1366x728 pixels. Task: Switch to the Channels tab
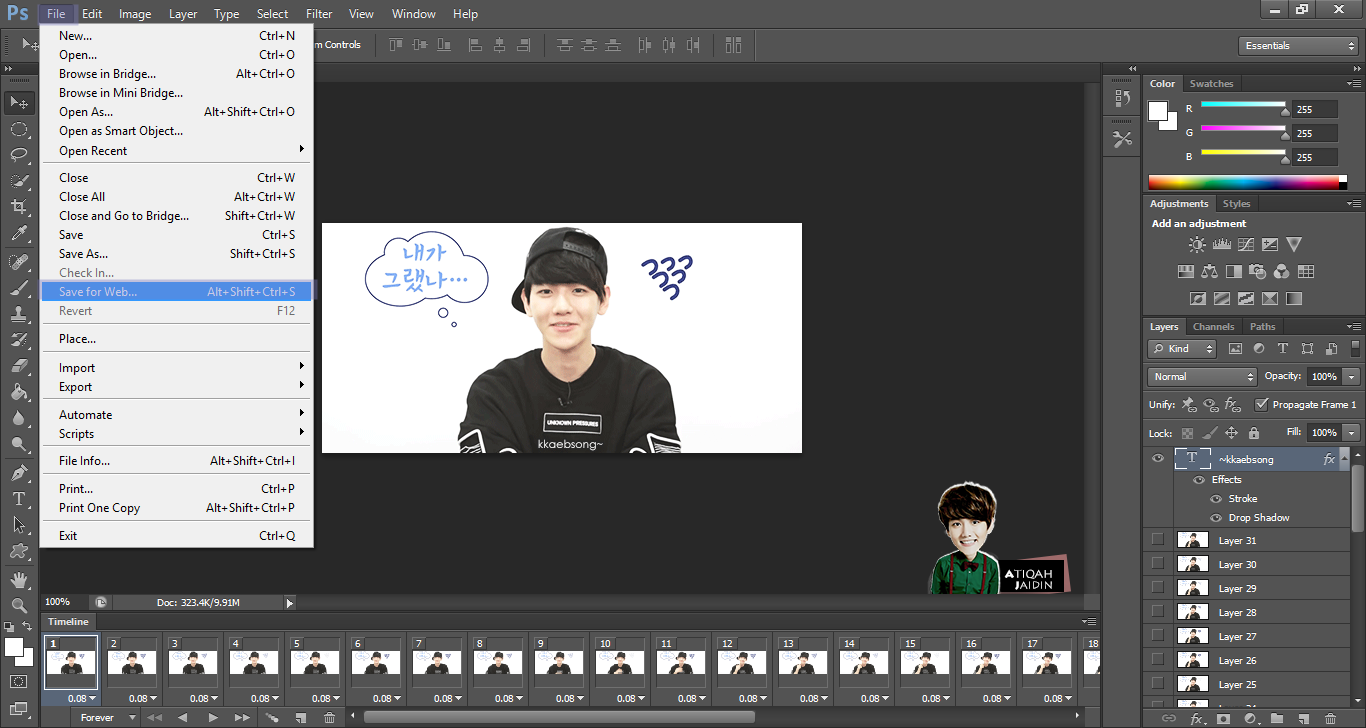click(1213, 327)
